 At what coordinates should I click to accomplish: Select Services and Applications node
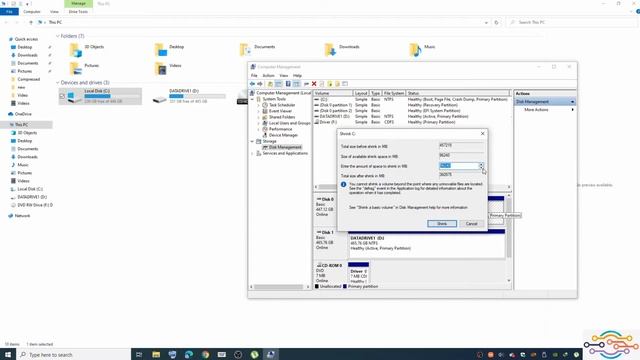tap(285, 153)
